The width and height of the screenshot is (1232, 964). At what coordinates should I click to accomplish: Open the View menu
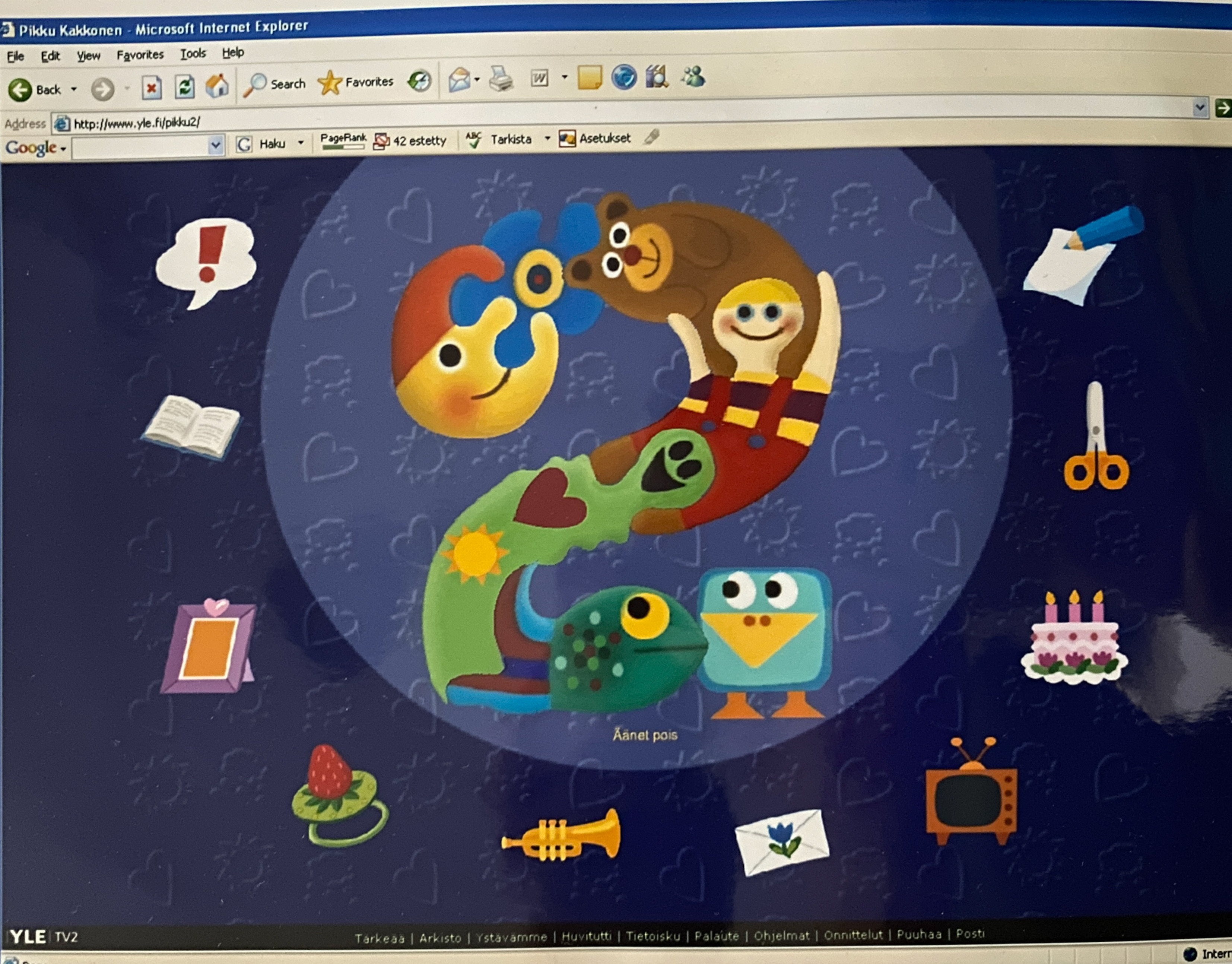click(x=89, y=55)
